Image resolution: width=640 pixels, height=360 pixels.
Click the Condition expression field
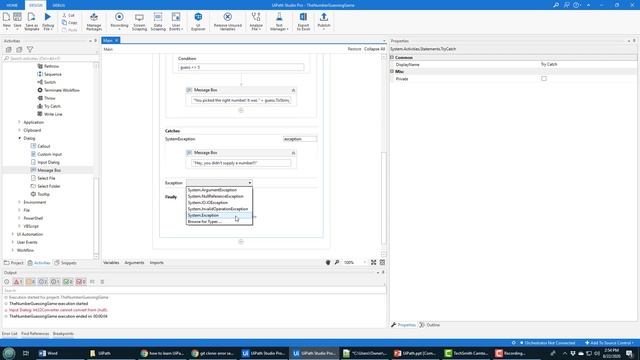tap(241, 67)
